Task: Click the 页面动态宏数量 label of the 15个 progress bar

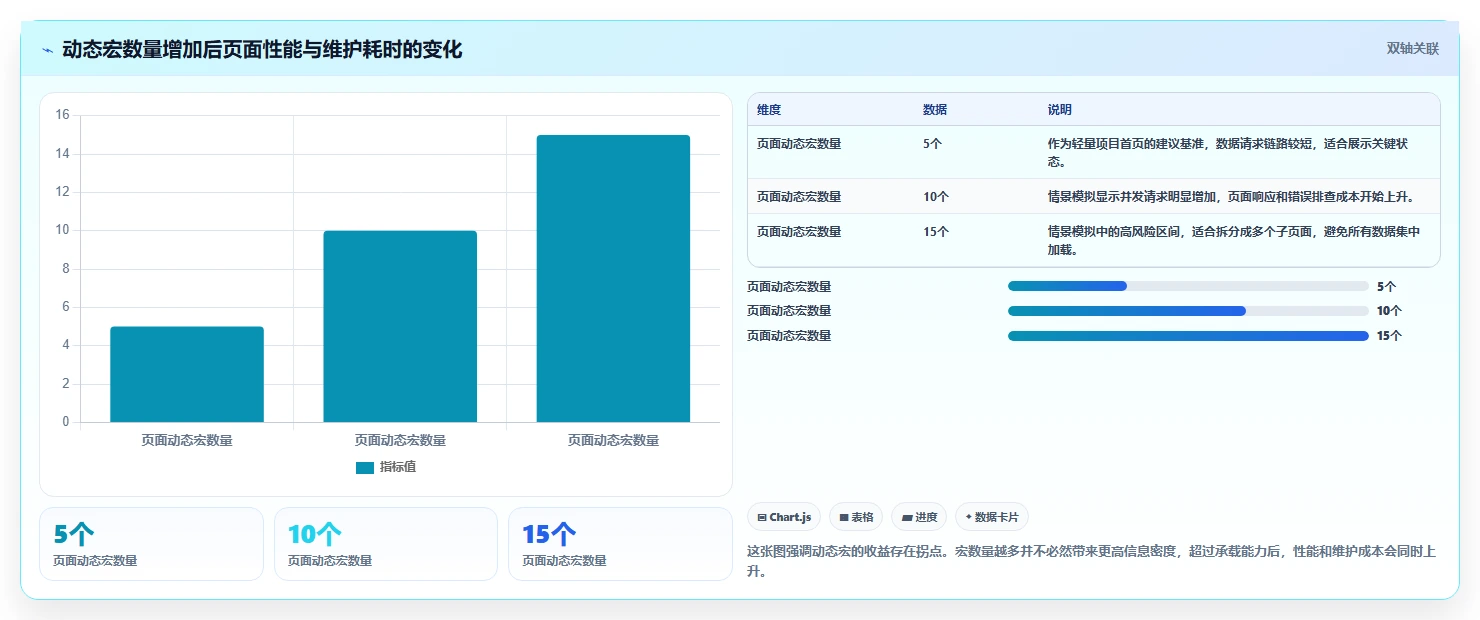Action: pyautogui.click(x=789, y=336)
